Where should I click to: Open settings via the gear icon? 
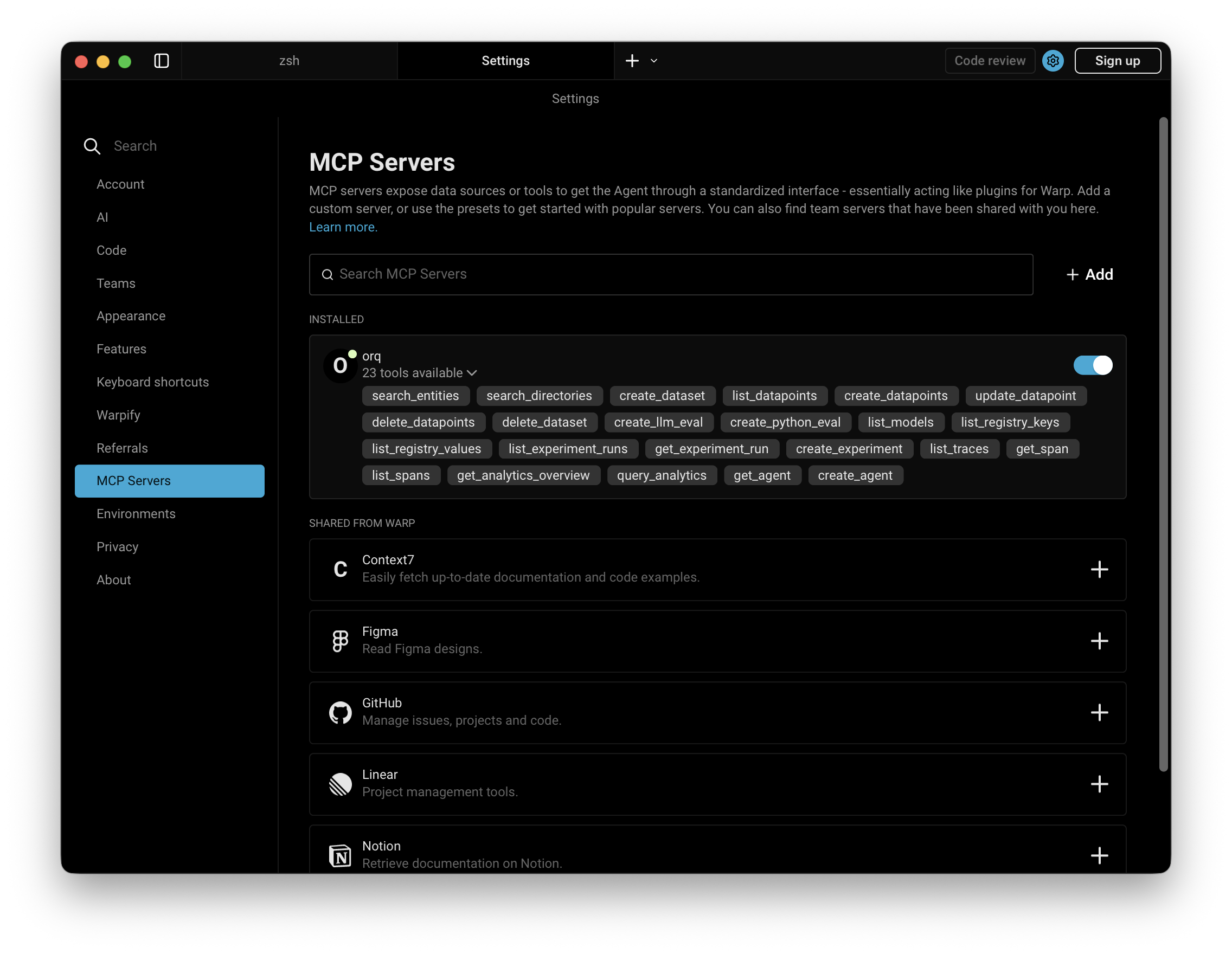pos(1053,60)
